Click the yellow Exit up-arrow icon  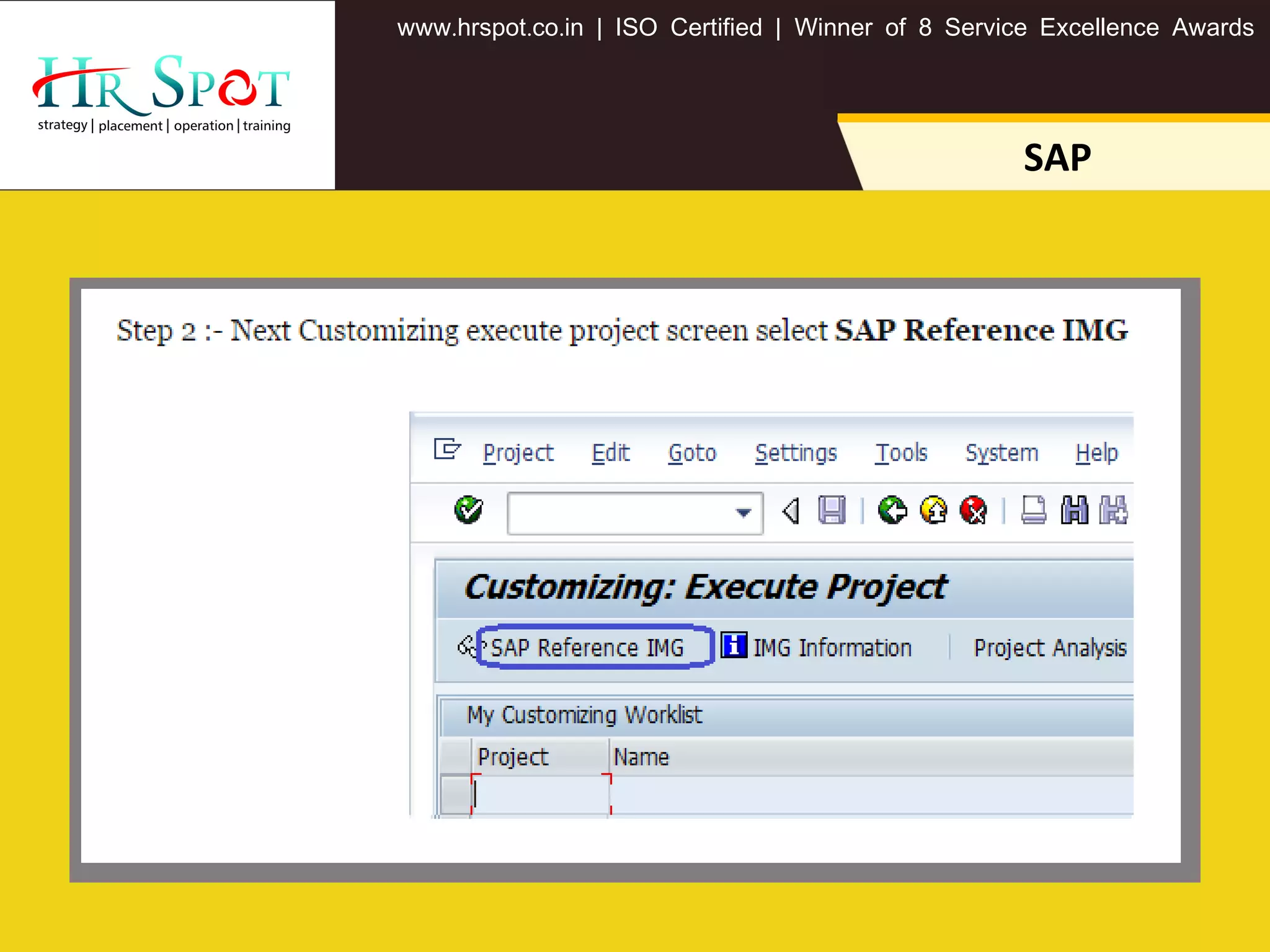tap(933, 511)
